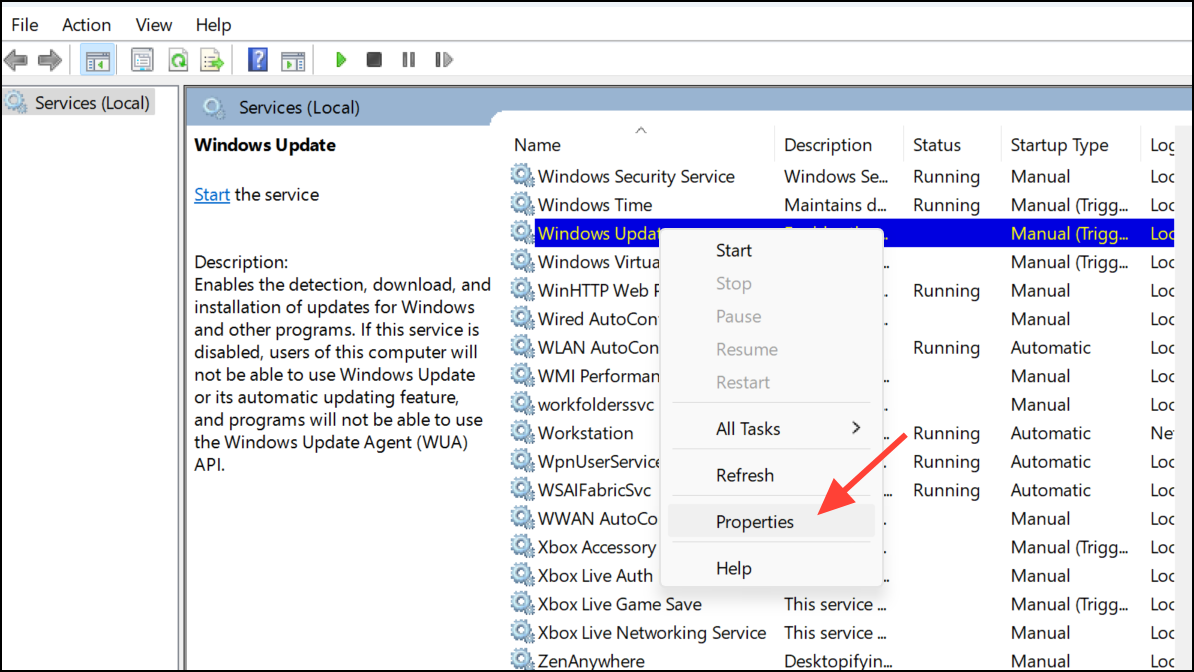
Task: Toggle the Show/Hide Console Tree icon
Action: (97, 59)
